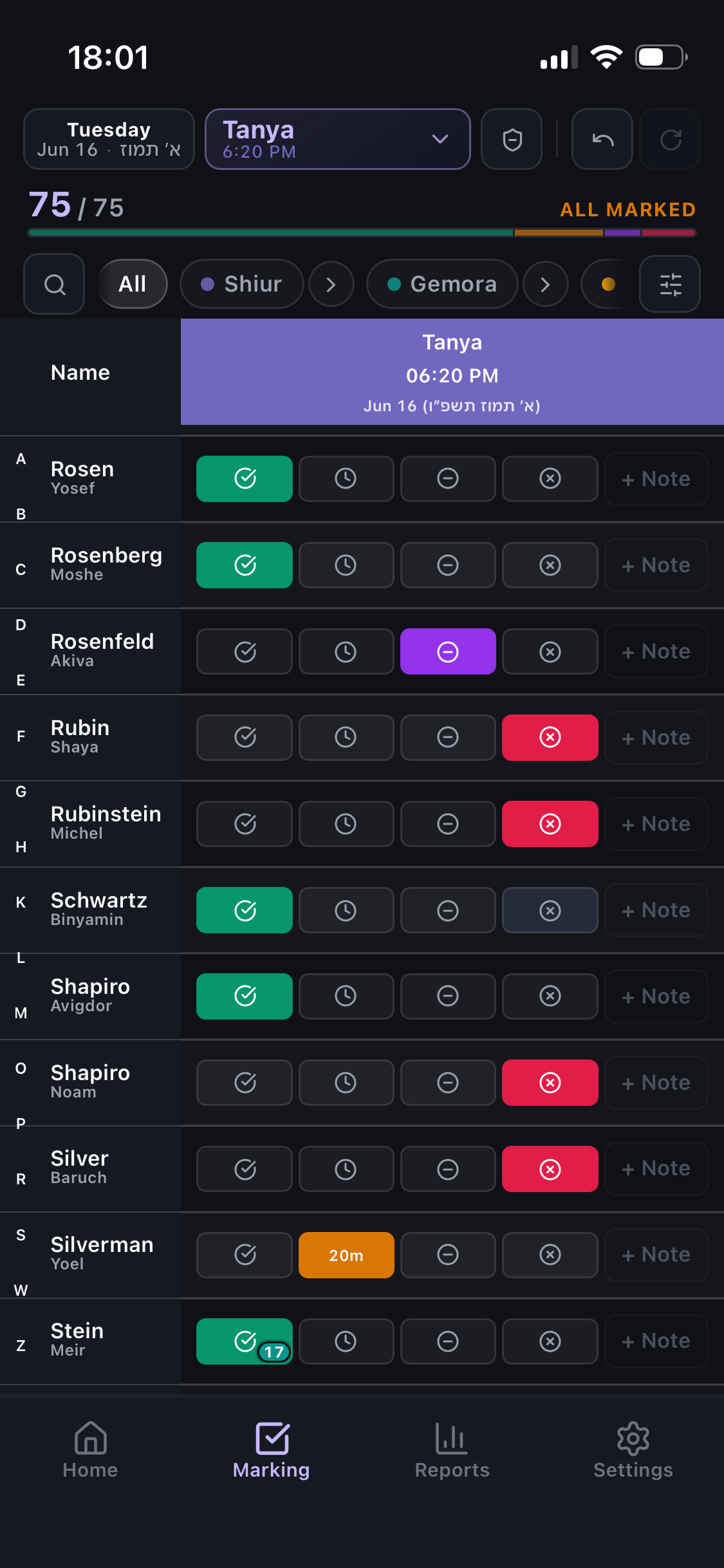Click the redo arrow icon

(x=670, y=139)
